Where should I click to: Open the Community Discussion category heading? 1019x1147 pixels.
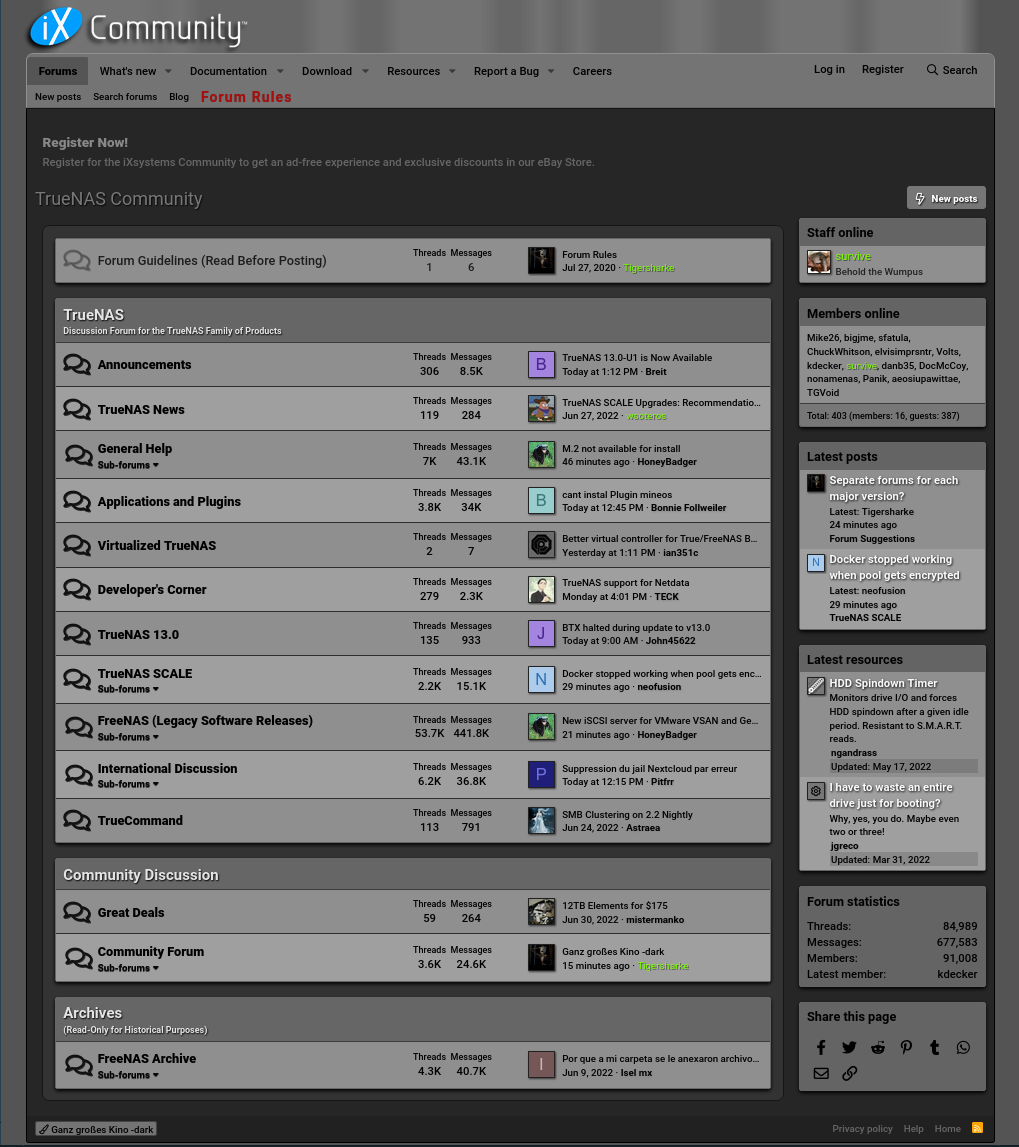[140, 875]
